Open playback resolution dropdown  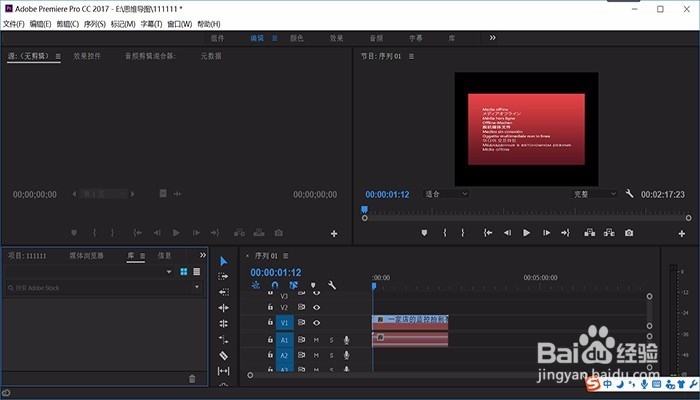595,194
